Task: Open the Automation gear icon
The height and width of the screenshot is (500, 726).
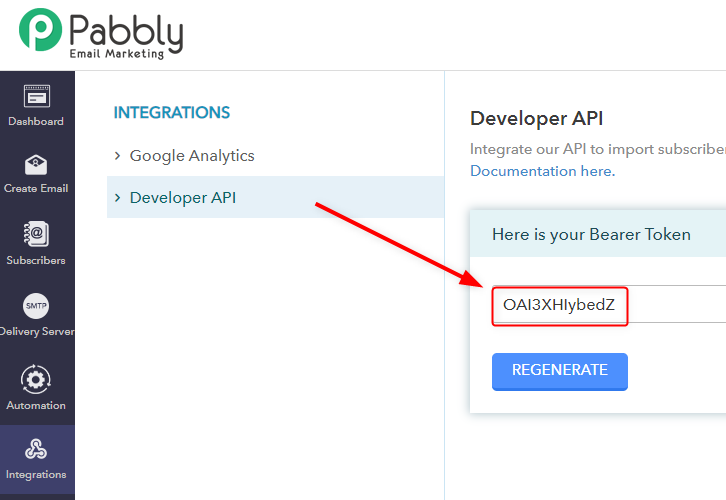Action: click(x=36, y=380)
